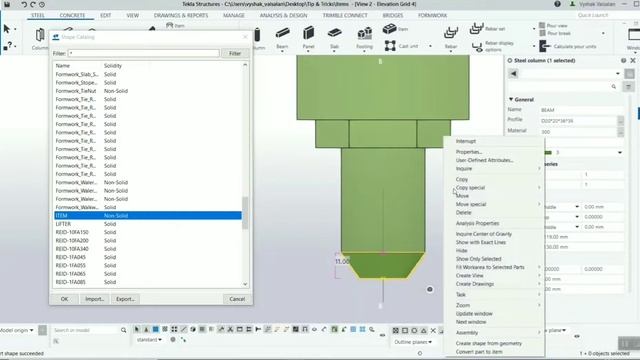
Task: Toggle the square snap switch in snapping toolbar
Action: 405,330
